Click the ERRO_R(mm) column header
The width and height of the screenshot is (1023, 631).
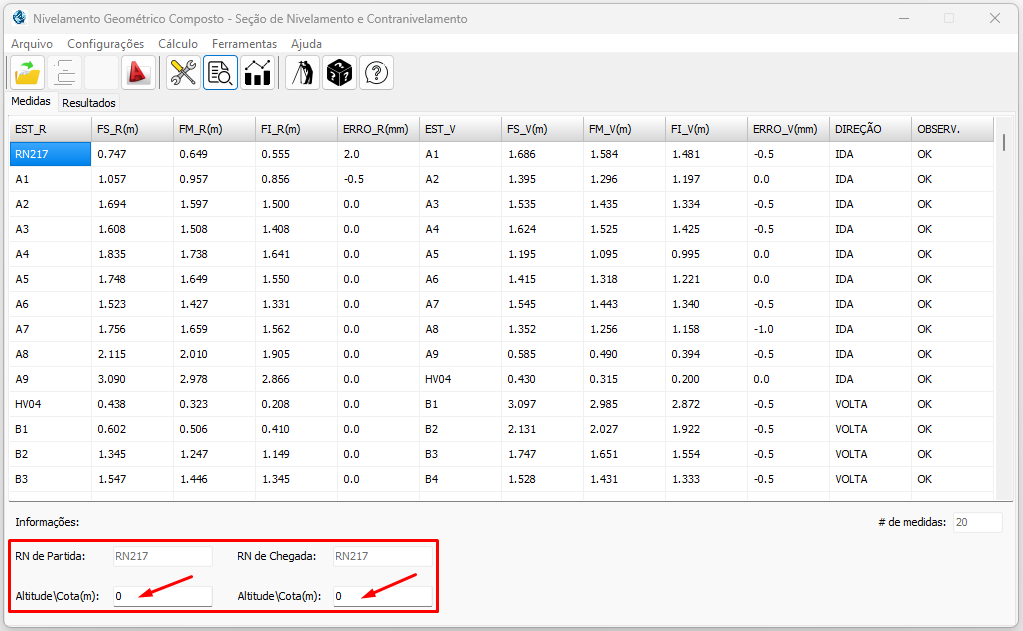pyautogui.click(x=376, y=129)
